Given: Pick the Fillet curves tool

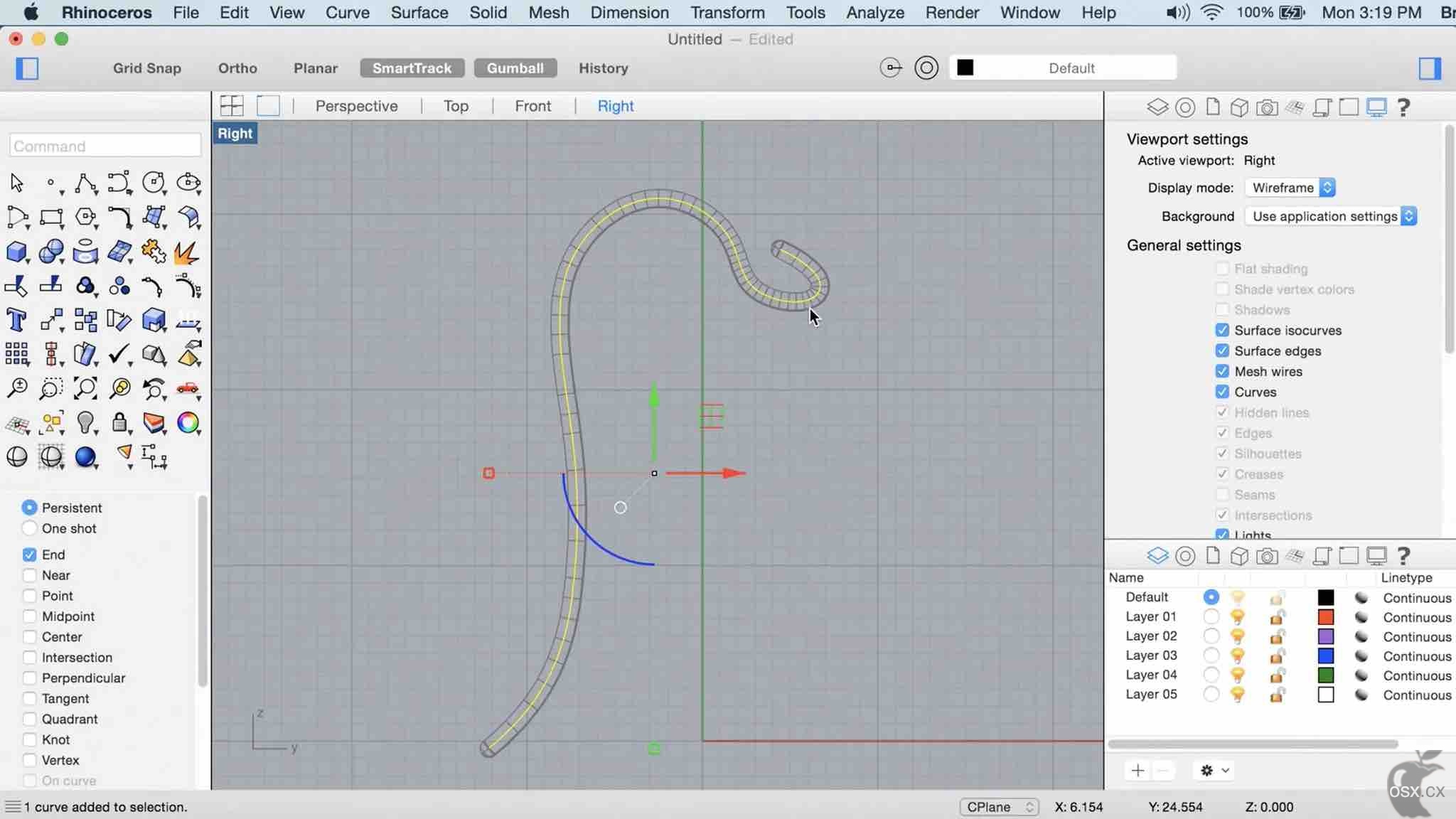Looking at the screenshot, I should (119, 218).
